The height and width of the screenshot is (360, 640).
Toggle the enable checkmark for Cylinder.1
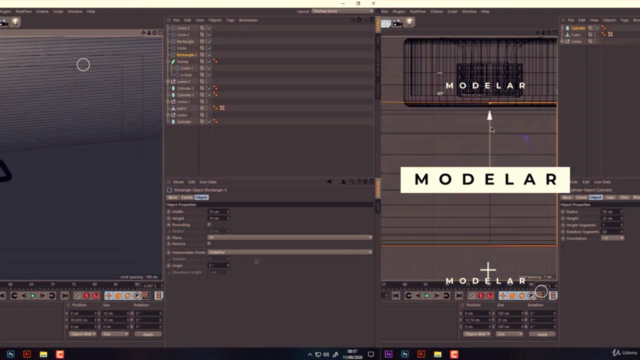tap(209, 95)
